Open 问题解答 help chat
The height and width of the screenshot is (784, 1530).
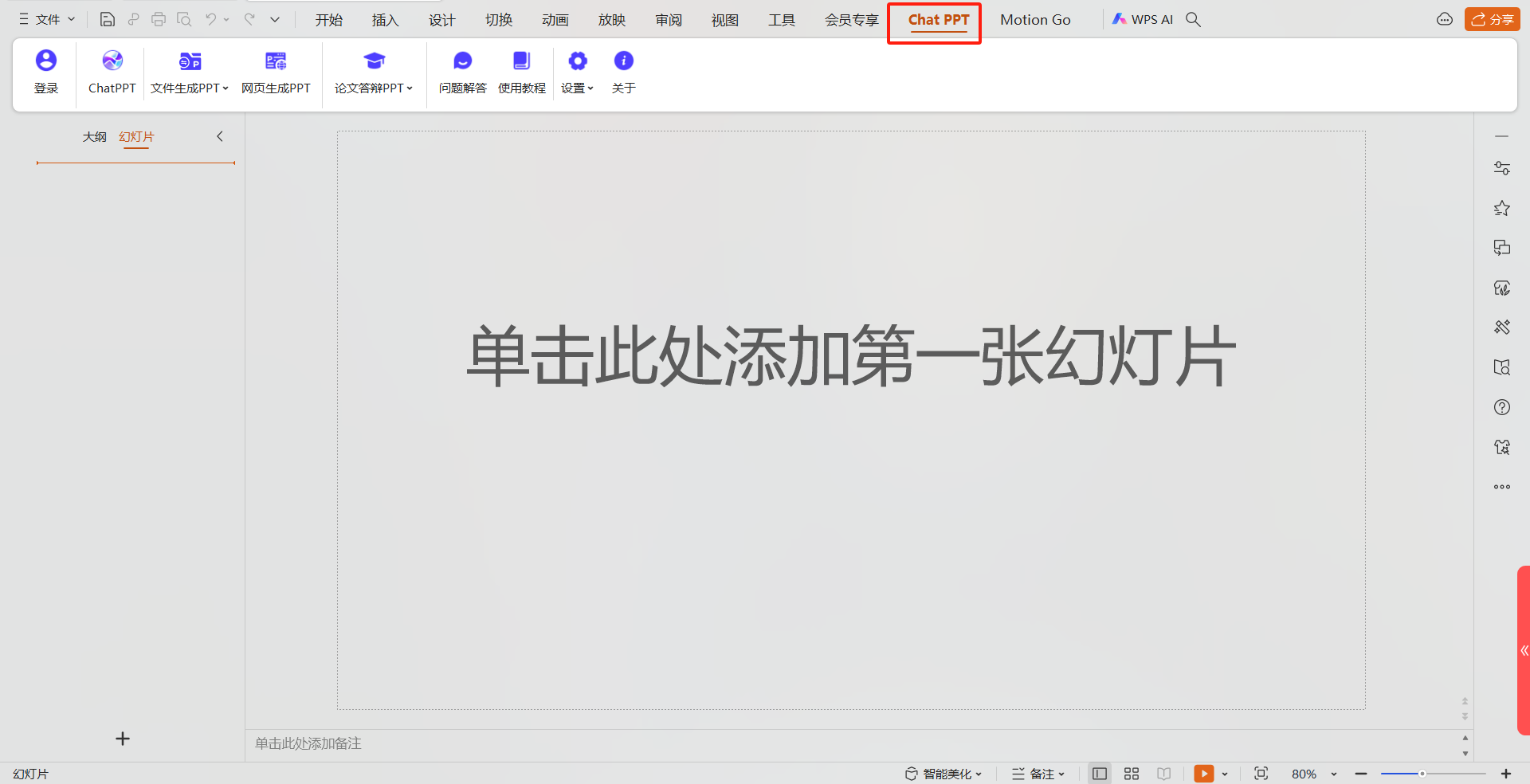463,61
